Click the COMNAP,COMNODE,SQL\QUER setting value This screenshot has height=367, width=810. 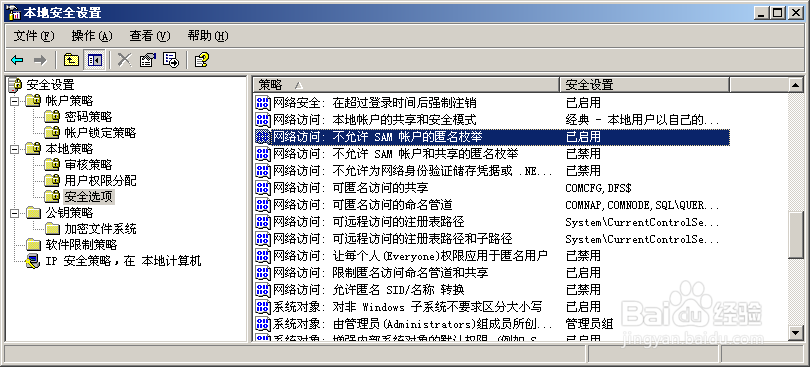click(x=642, y=205)
